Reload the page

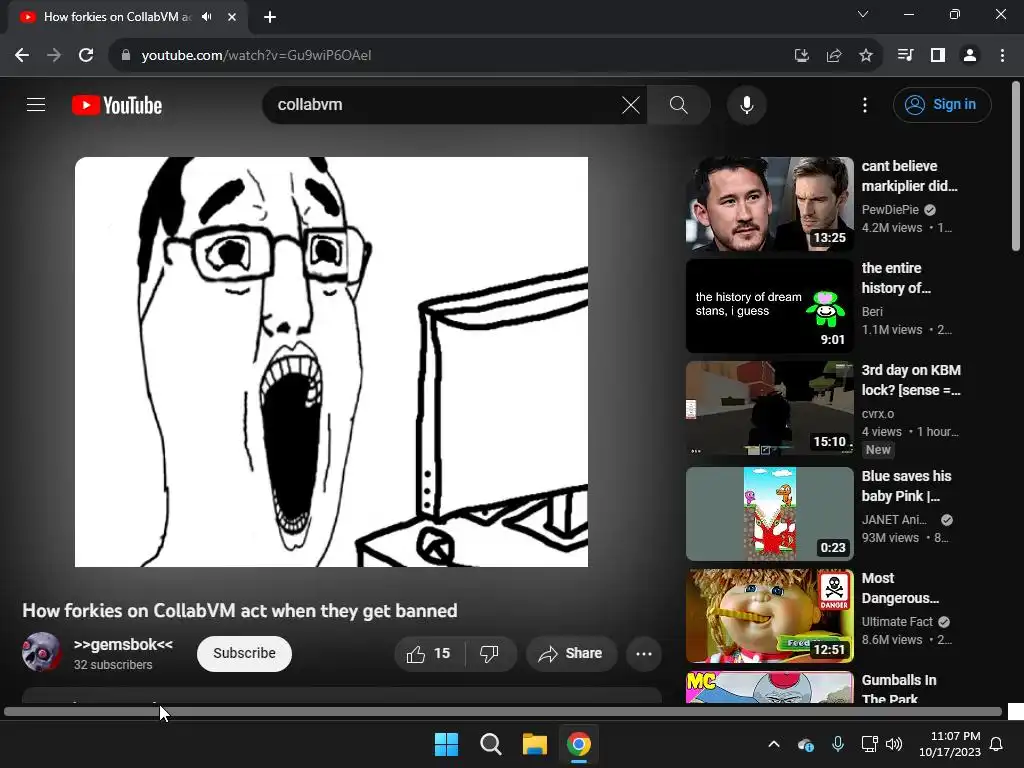(x=86, y=56)
